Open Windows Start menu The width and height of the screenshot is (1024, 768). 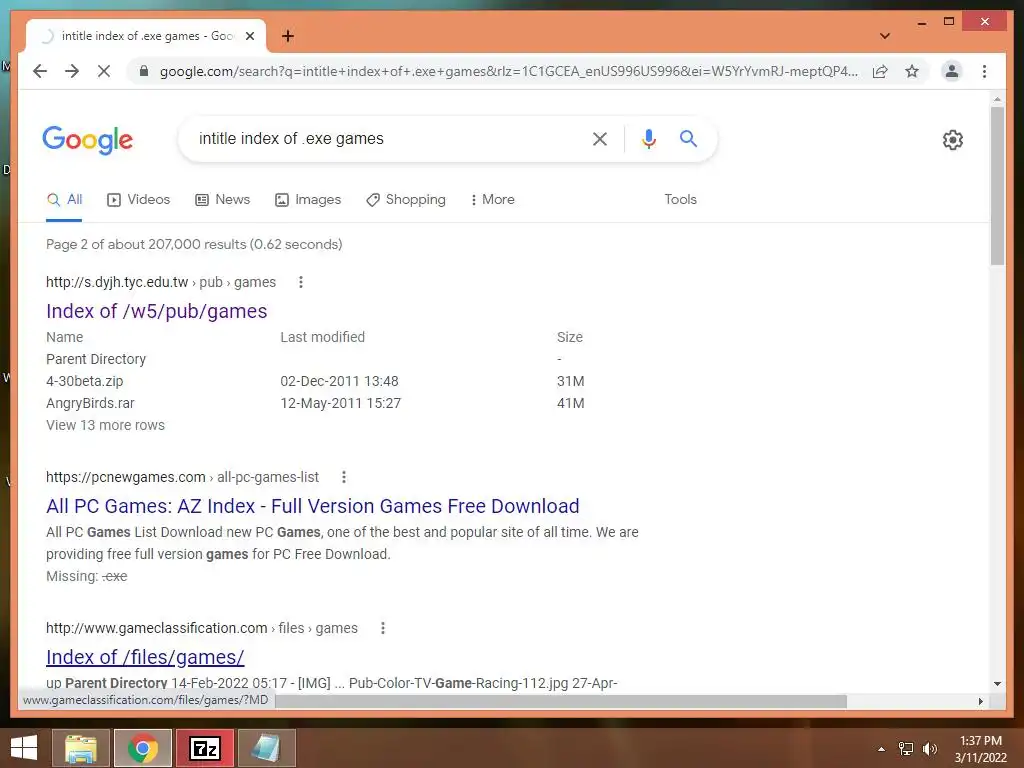[x=24, y=748]
